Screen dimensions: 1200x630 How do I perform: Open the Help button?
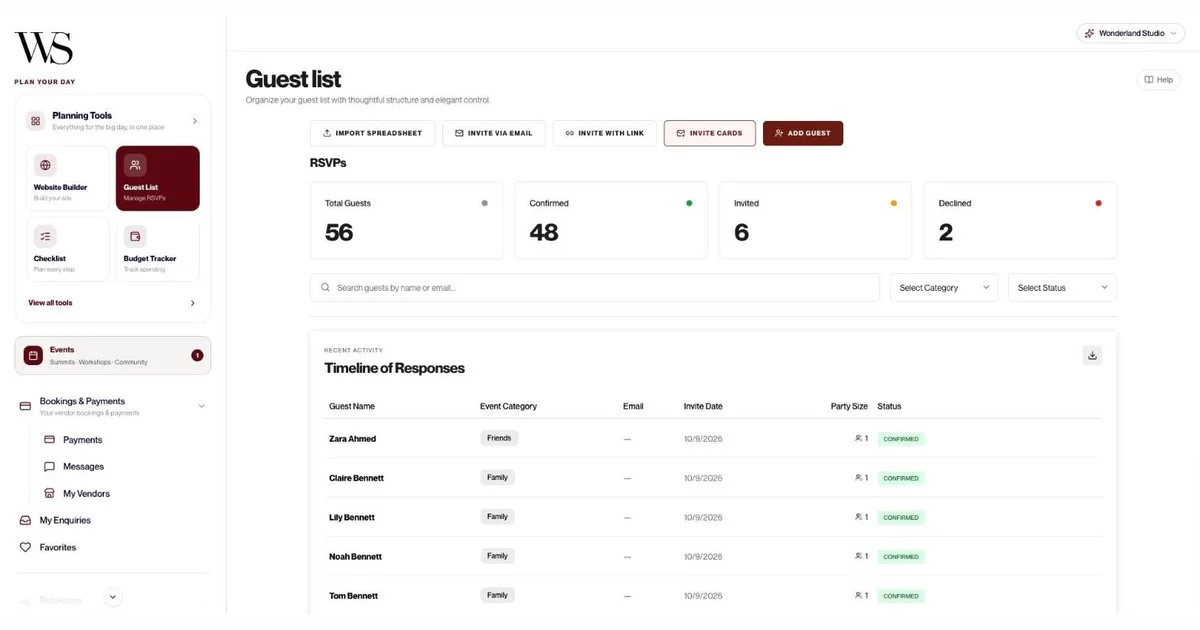[1159, 80]
